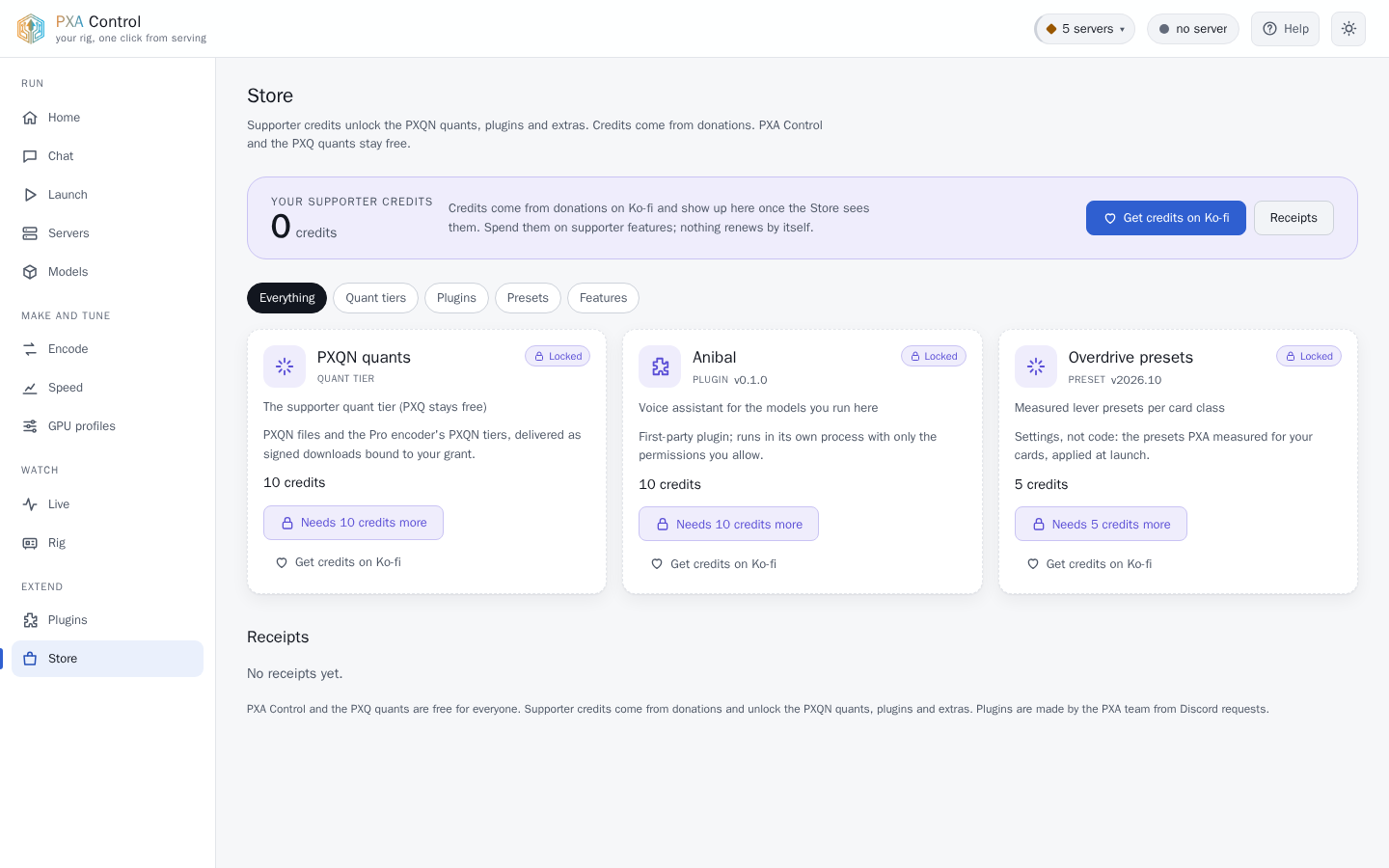1389x868 pixels.
Task: Click the PXQN quants card icon
Action: (x=285, y=366)
